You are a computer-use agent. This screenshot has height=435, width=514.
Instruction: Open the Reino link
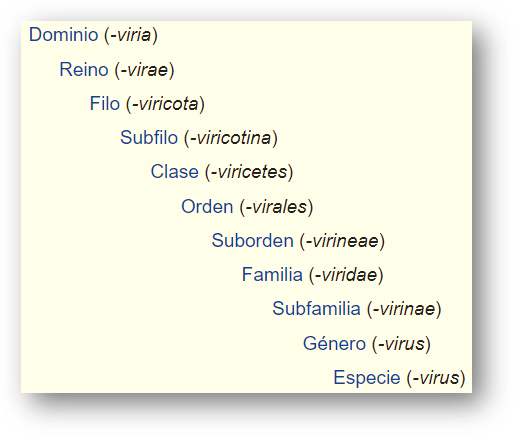pos(84,69)
